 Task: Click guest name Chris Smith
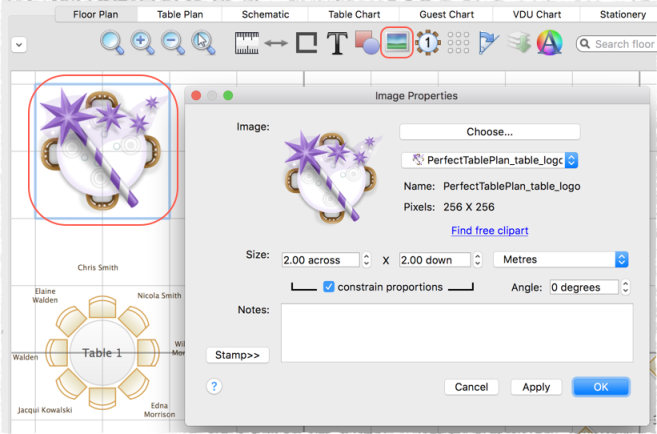coord(98,267)
